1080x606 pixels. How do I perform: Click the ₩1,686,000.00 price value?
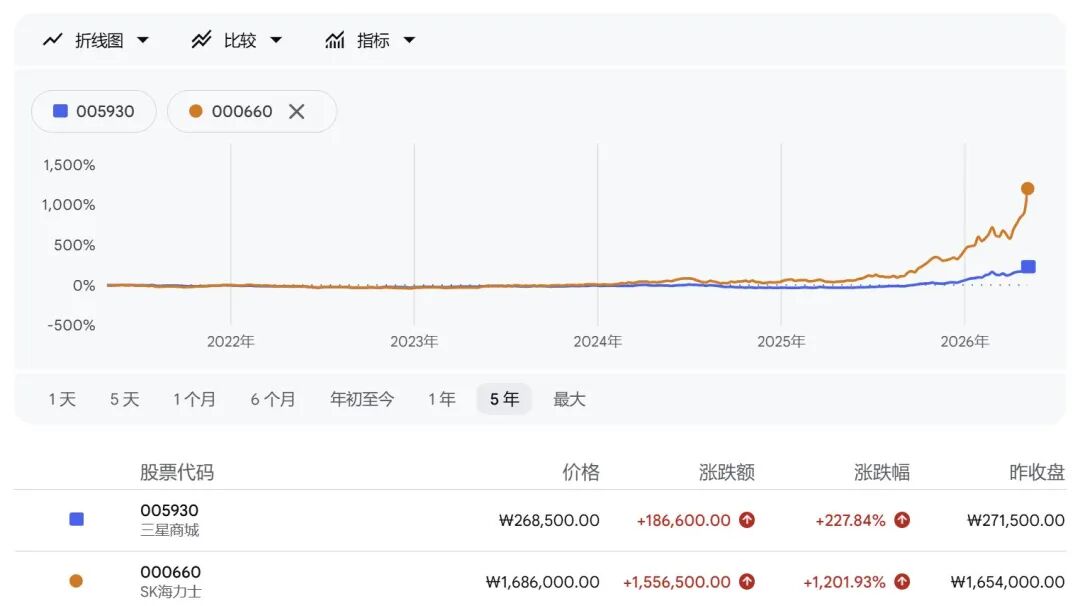tap(543, 583)
